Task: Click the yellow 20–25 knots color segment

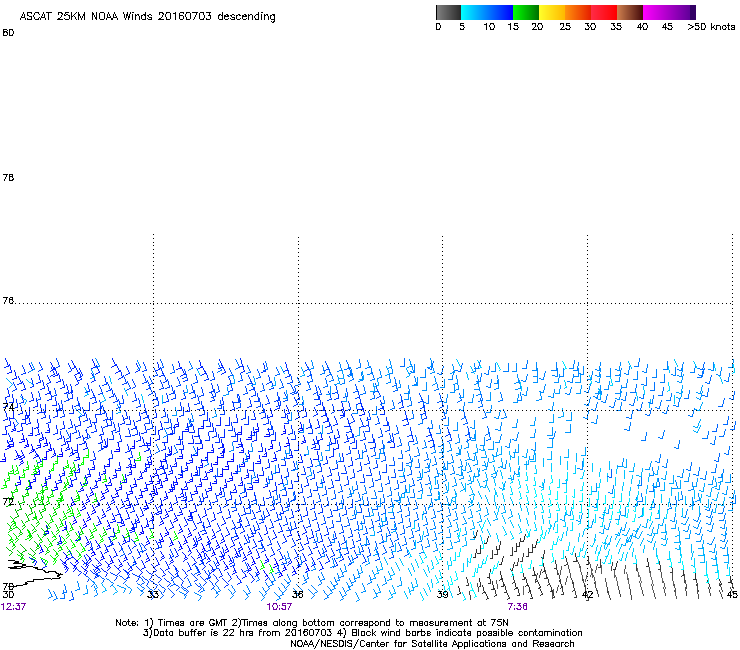Action: [x=552, y=12]
